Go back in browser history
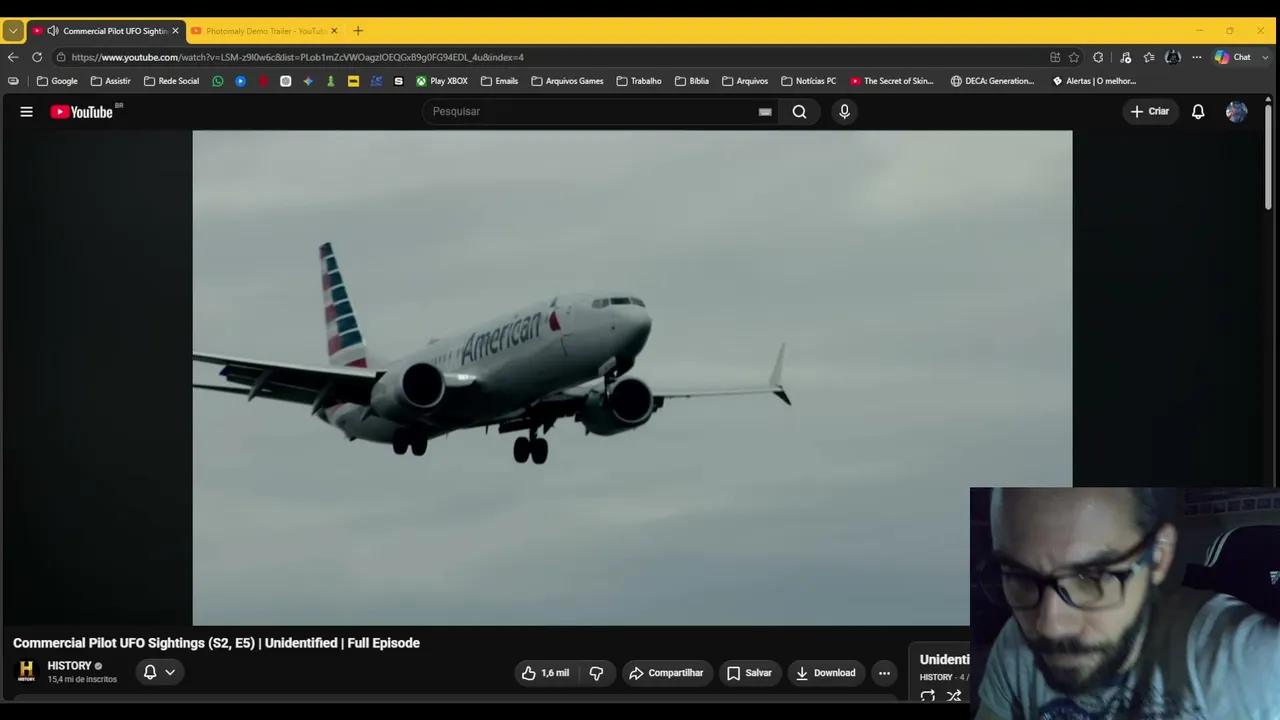 click(x=13, y=57)
